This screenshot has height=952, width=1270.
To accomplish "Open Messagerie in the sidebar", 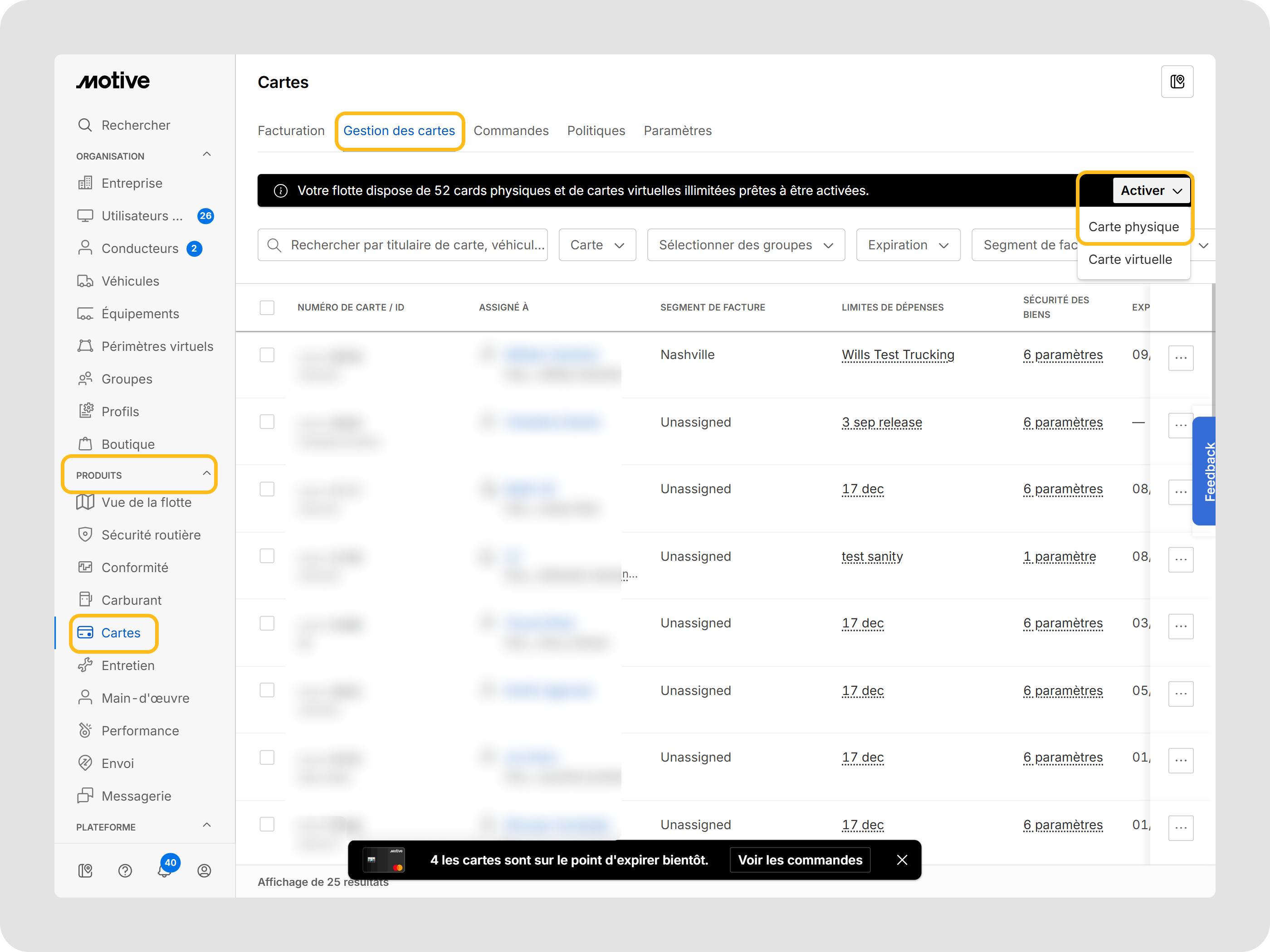I will click(x=124, y=797).
